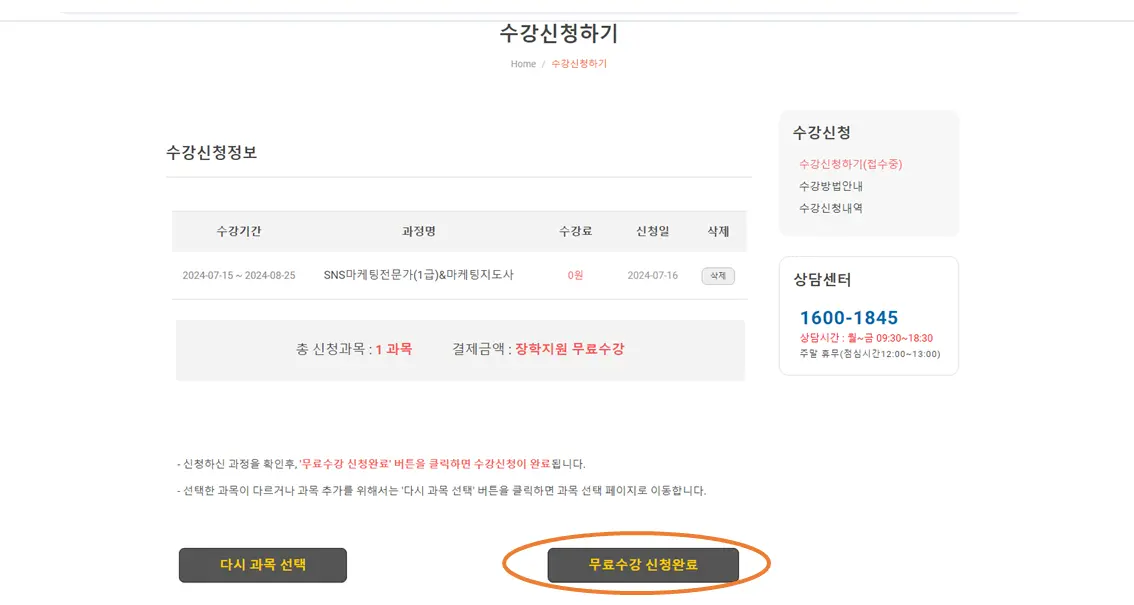
Task: Click the 수강신청정보 section heading
Action: click(211, 153)
